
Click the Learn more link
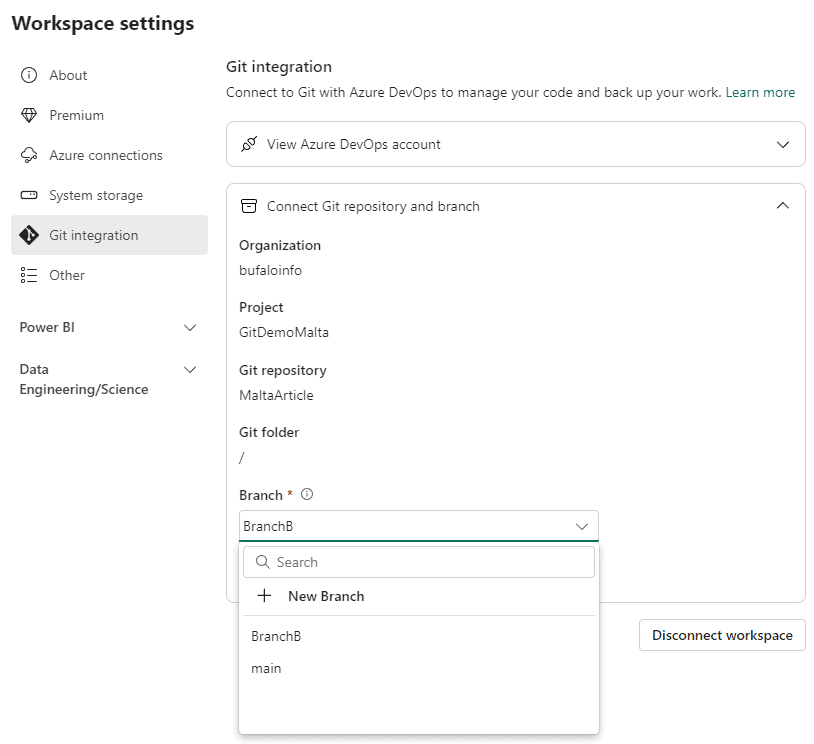[x=760, y=92]
